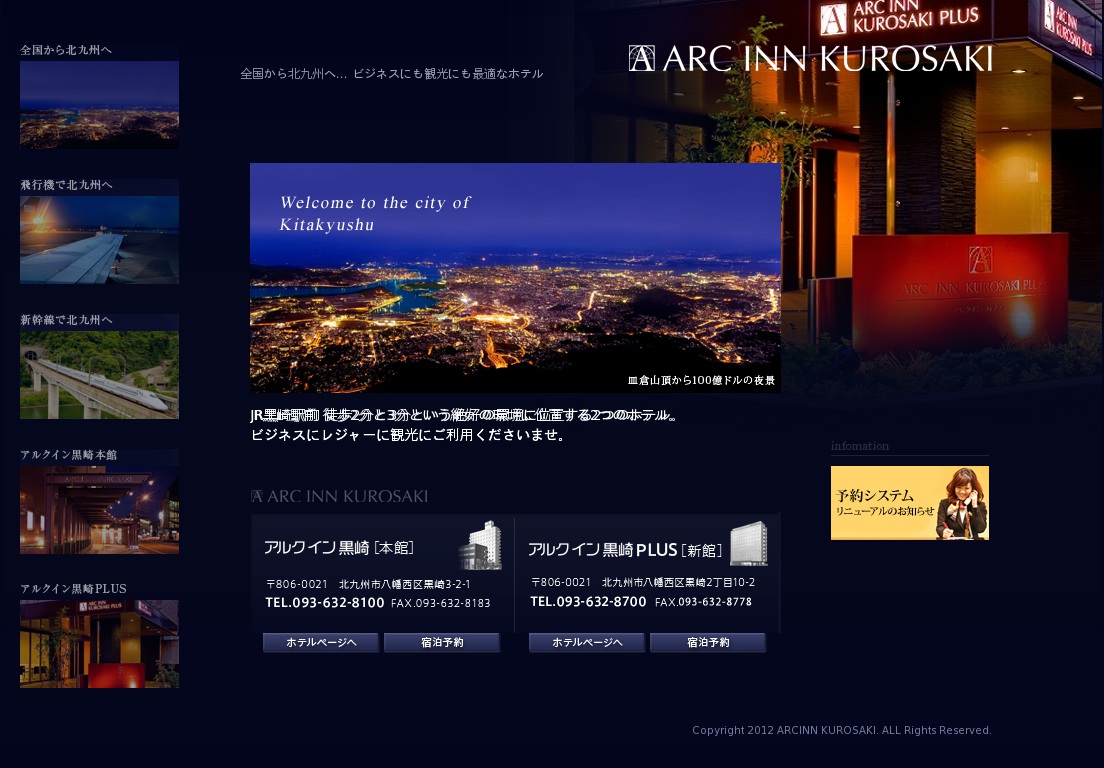The height and width of the screenshot is (768, 1104).
Task: Click the tagline ビジネスにも観光にも最適なホテル
Action: [x=448, y=73]
